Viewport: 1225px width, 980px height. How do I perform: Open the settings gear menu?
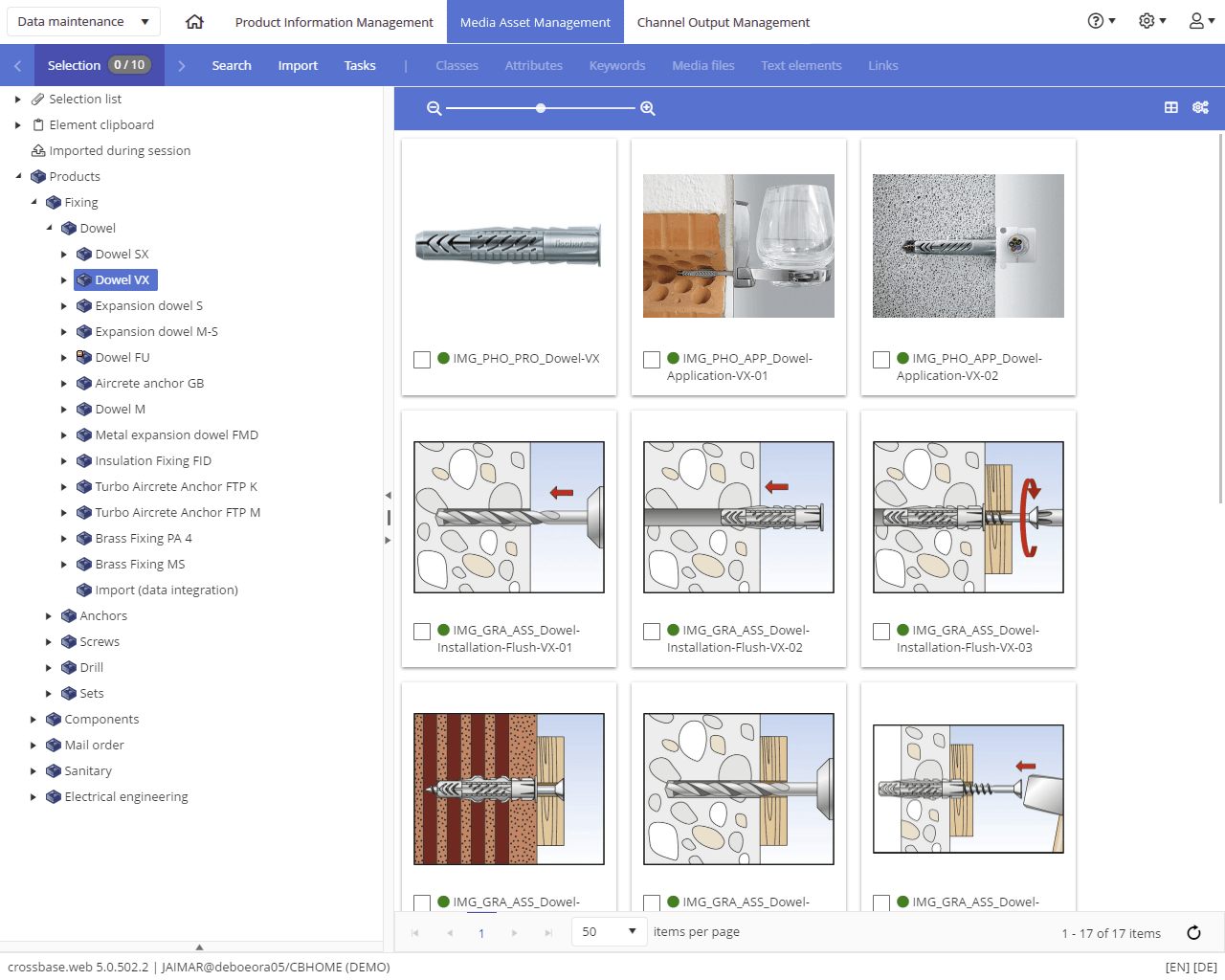coord(1152,21)
